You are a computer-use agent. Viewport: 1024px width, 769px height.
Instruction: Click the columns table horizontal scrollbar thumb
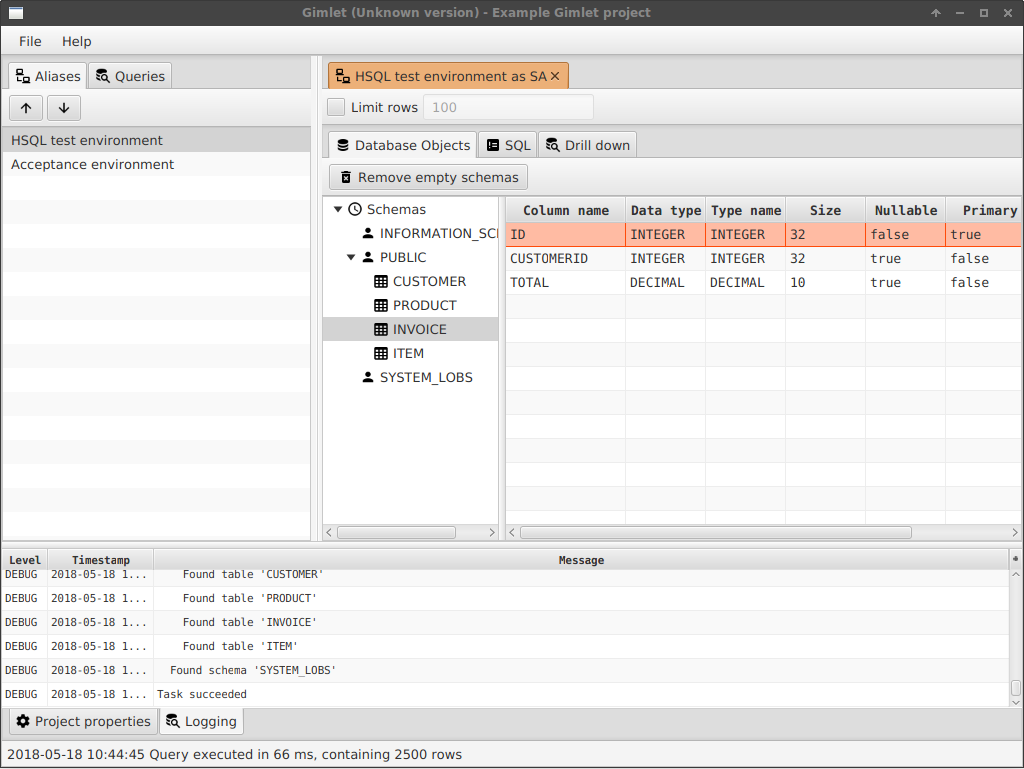(x=715, y=533)
